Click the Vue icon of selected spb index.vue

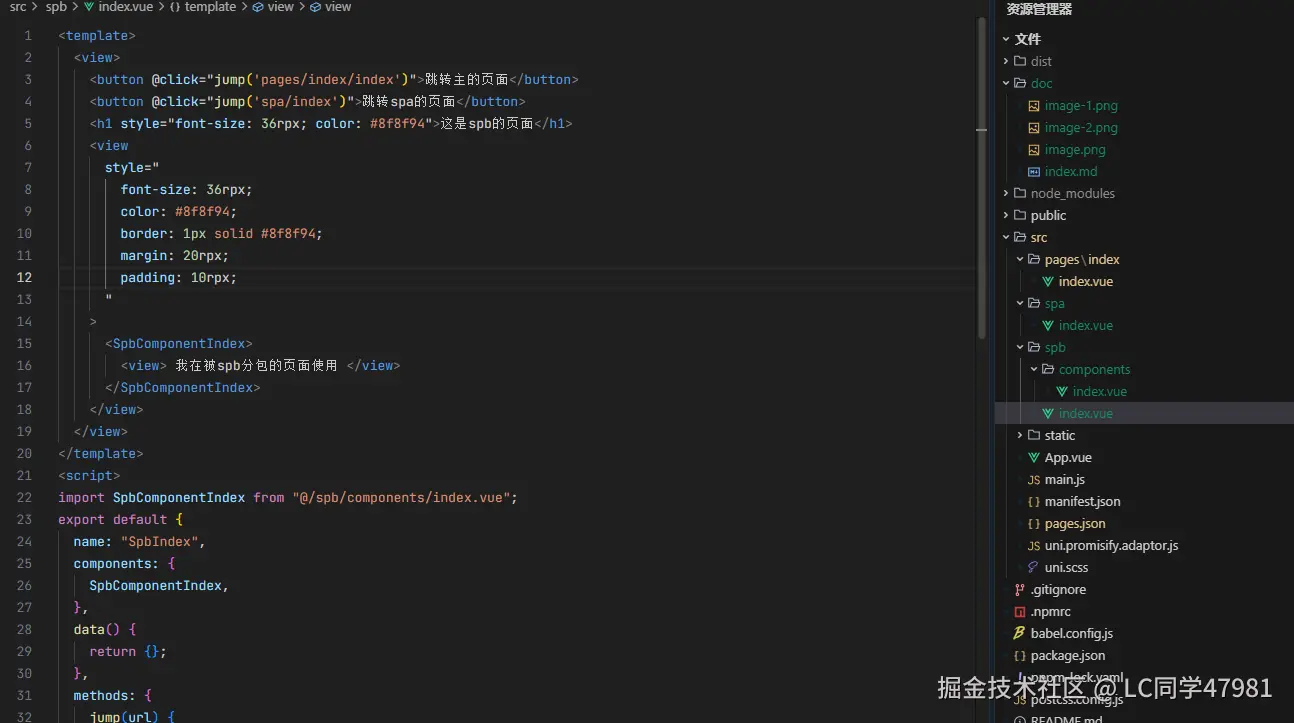pos(1048,413)
